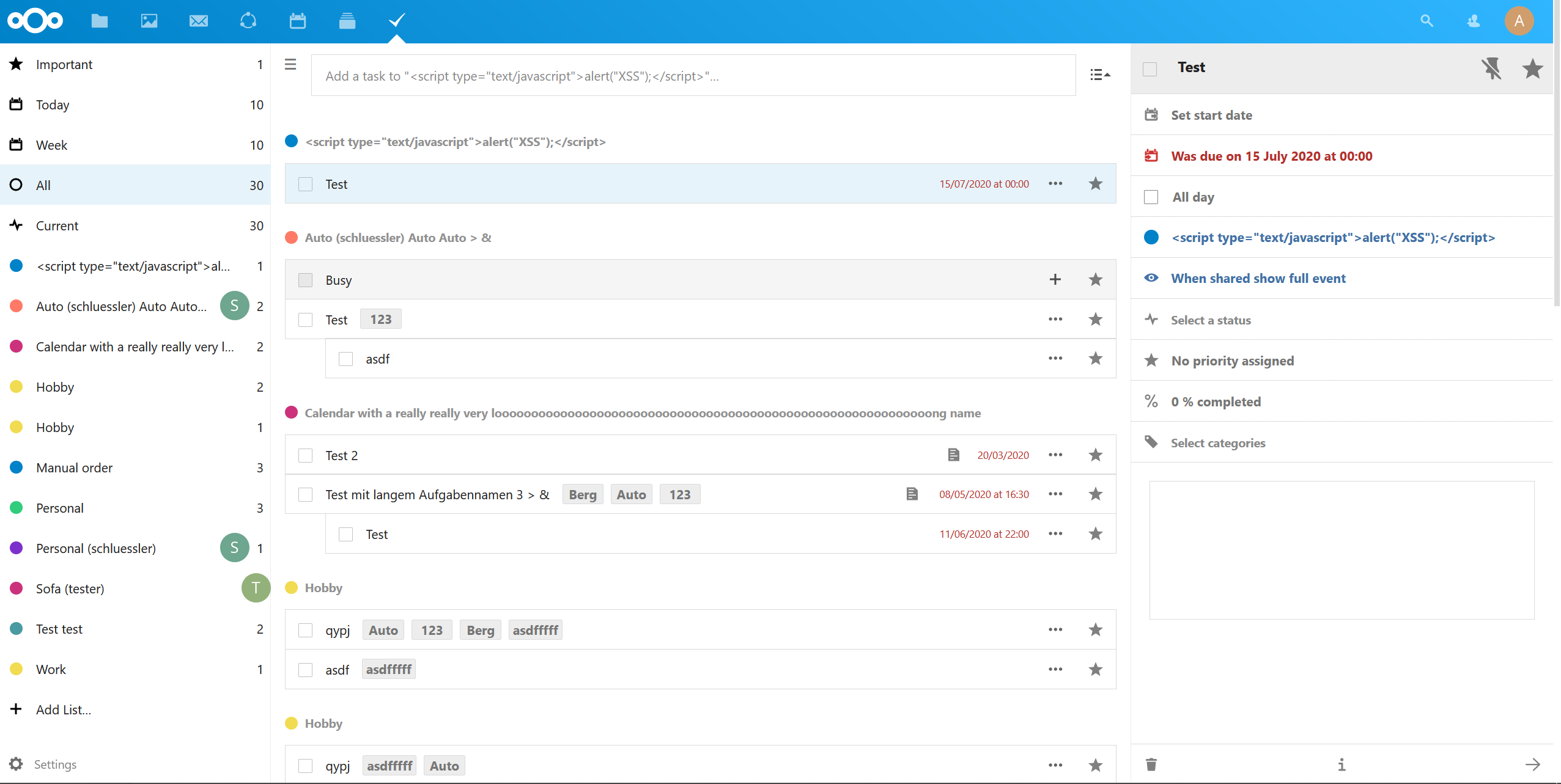1561x784 pixels.
Task: Star the asdf subtask under Test 123
Action: click(1095, 359)
